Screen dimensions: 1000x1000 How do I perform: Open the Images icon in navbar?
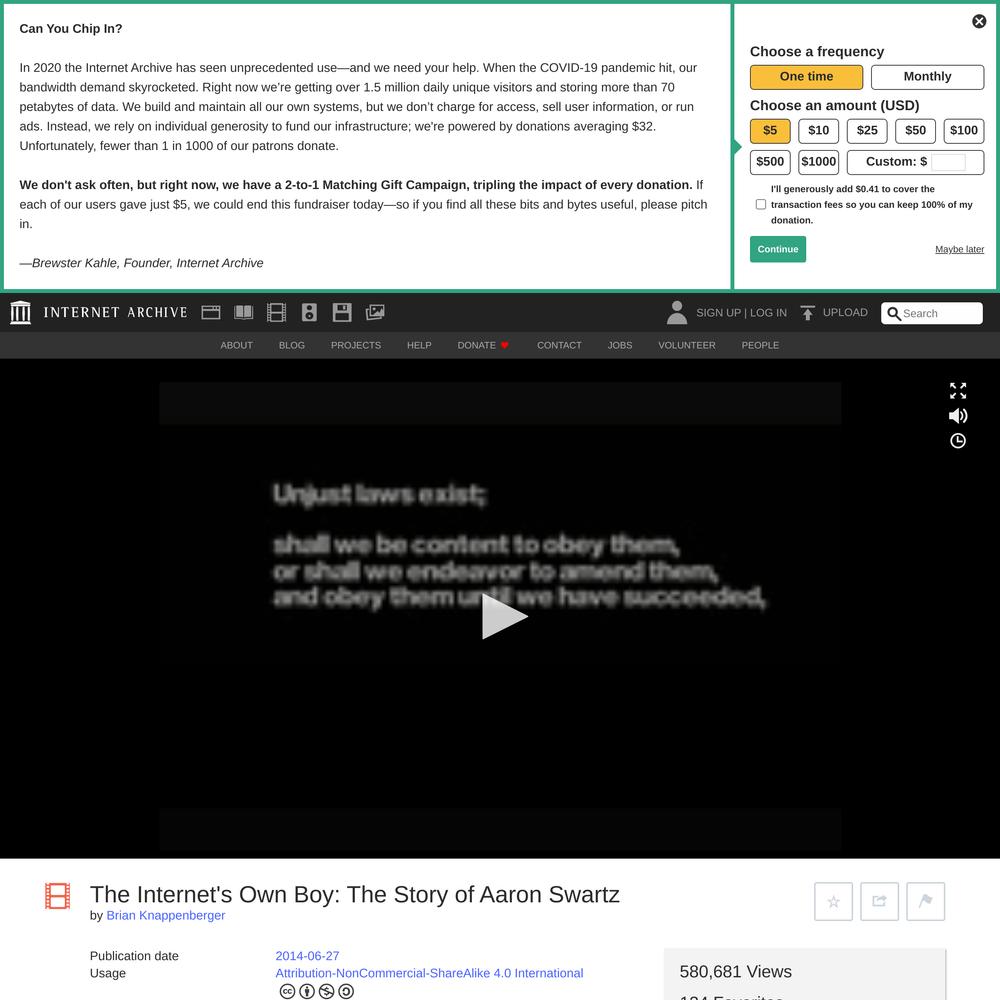[x=375, y=312]
